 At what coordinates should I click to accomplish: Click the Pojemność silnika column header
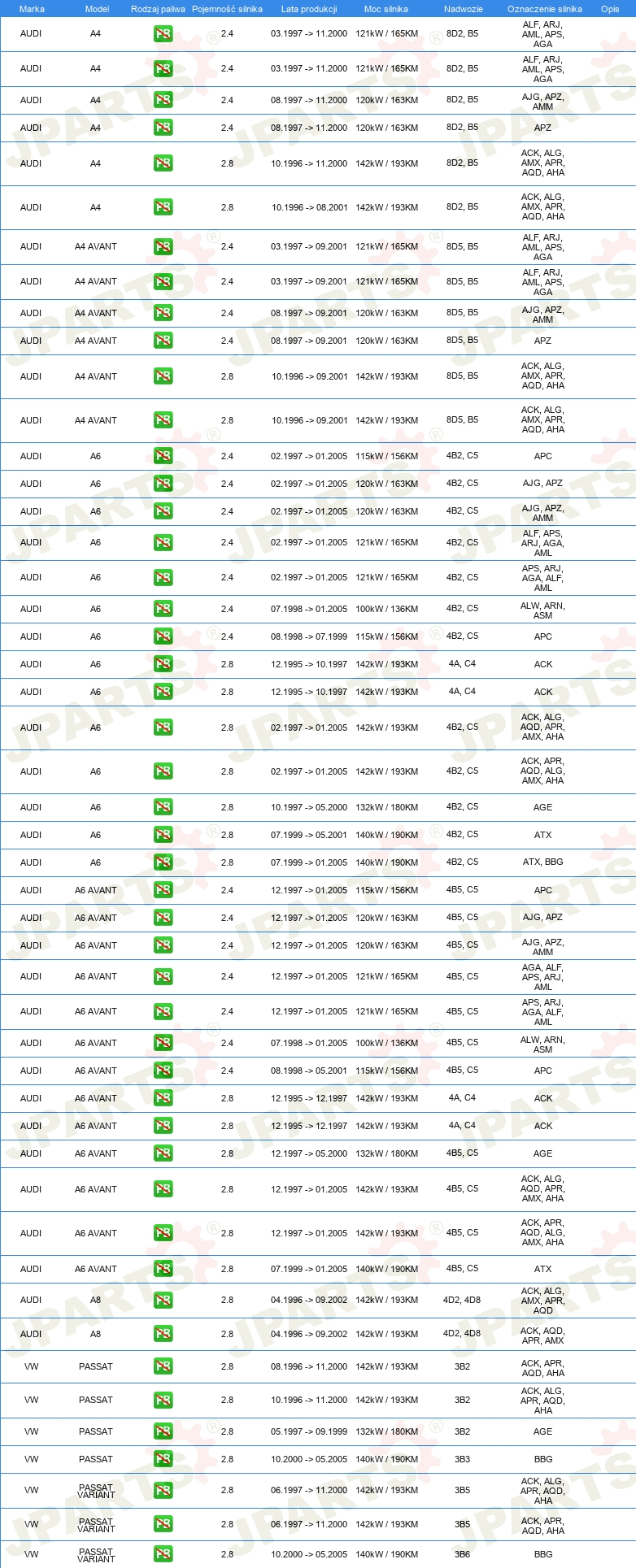point(227,9)
